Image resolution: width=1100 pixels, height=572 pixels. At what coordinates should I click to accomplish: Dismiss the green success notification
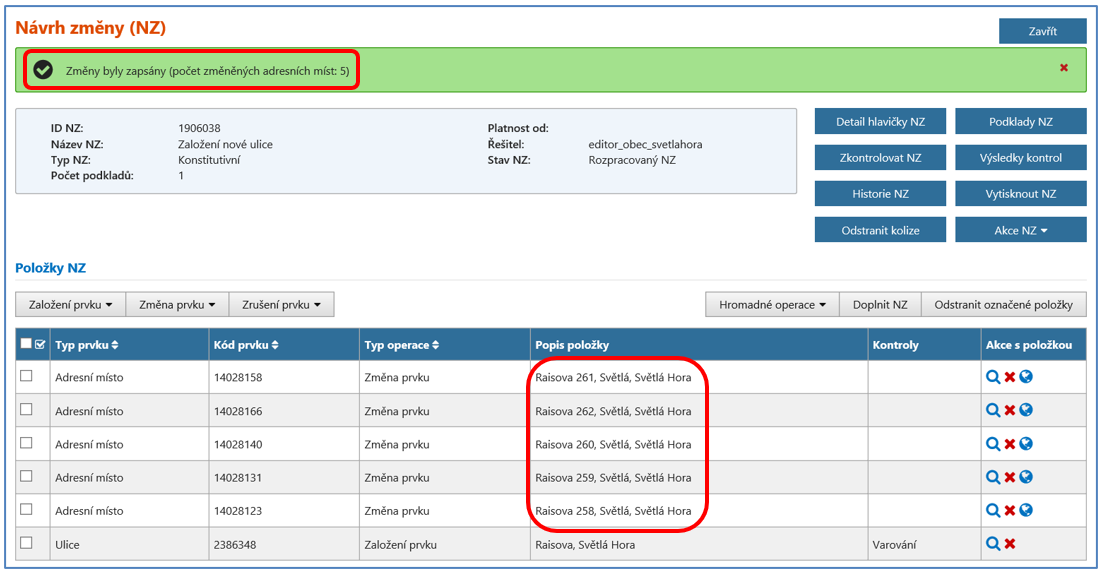click(1063, 68)
